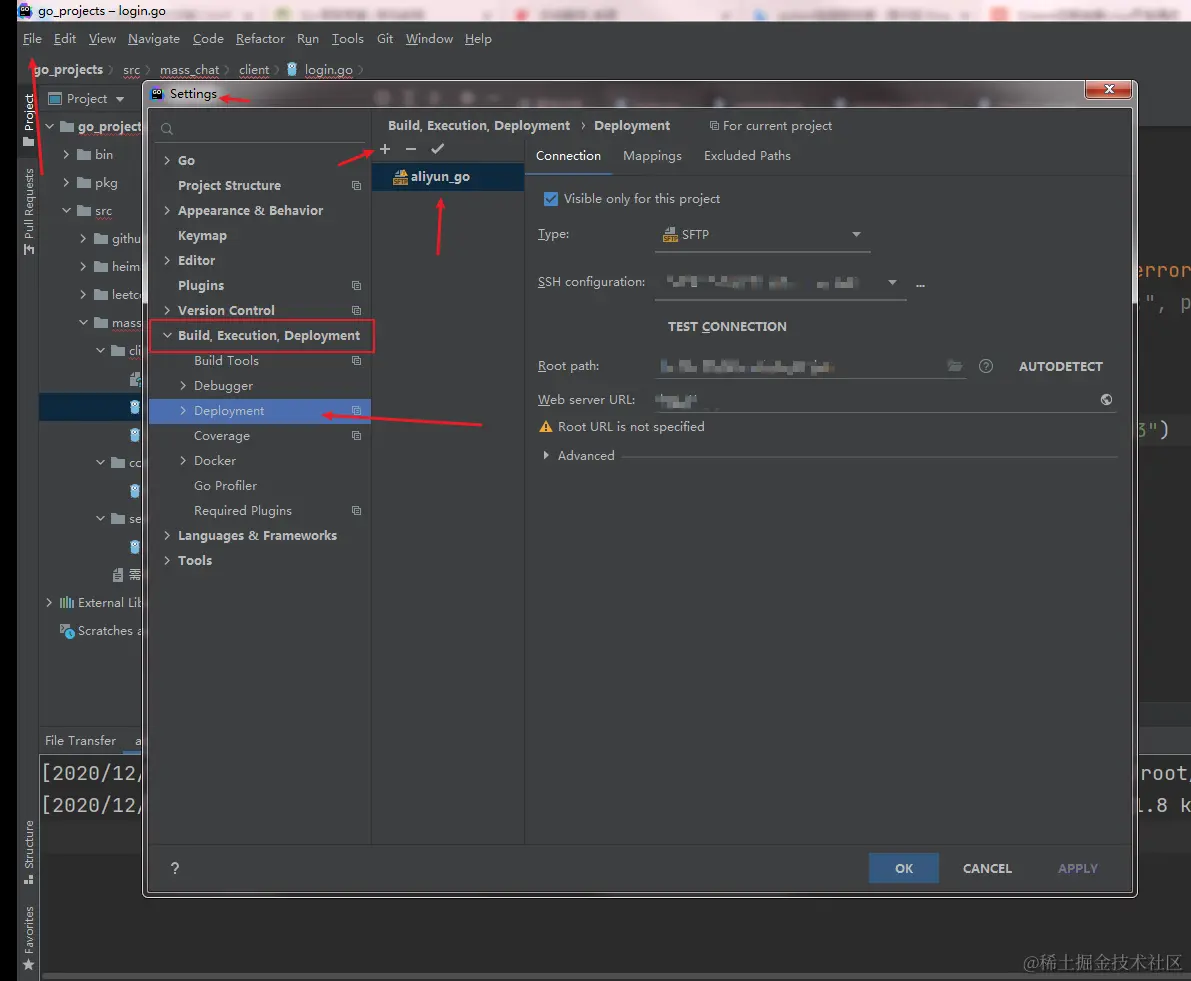Expand Appearance & Behavior category

pos(167,210)
